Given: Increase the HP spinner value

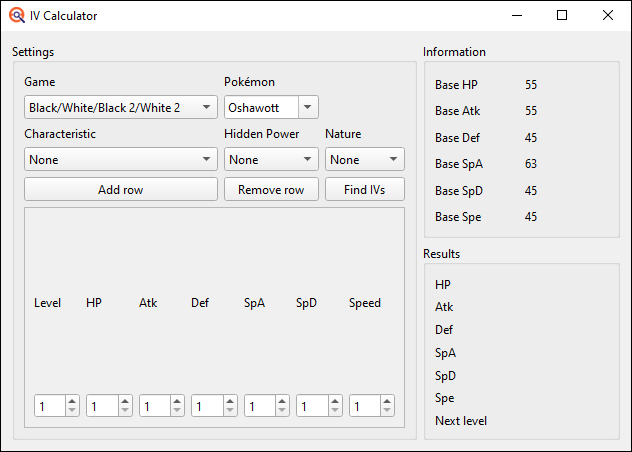Looking at the screenshot, I should click(x=125, y=401).
